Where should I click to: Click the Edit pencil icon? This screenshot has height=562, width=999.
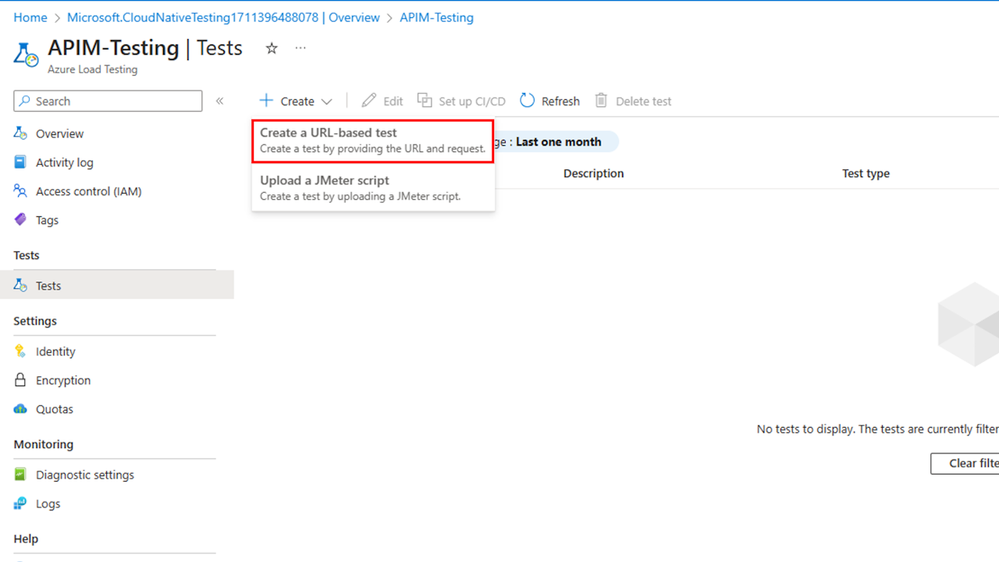(369, 100)
